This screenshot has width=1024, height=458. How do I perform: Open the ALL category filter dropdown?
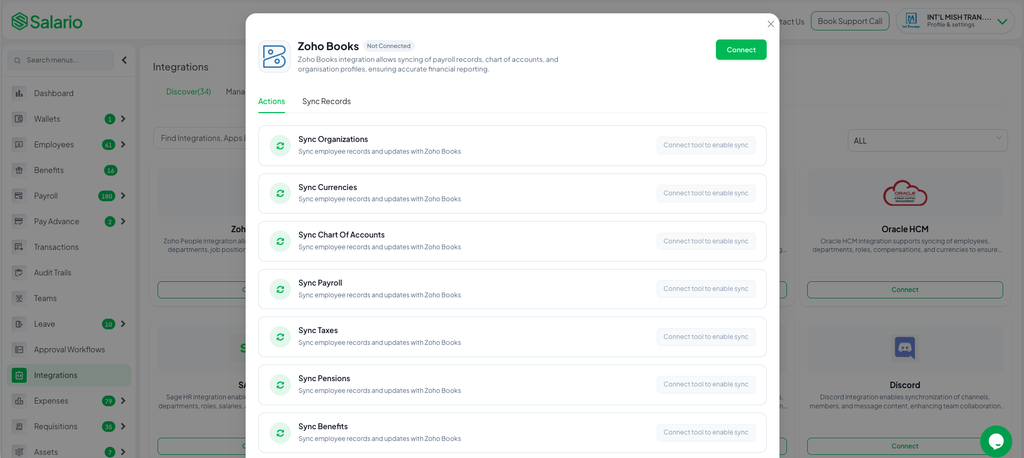click(x=927, y=140)
